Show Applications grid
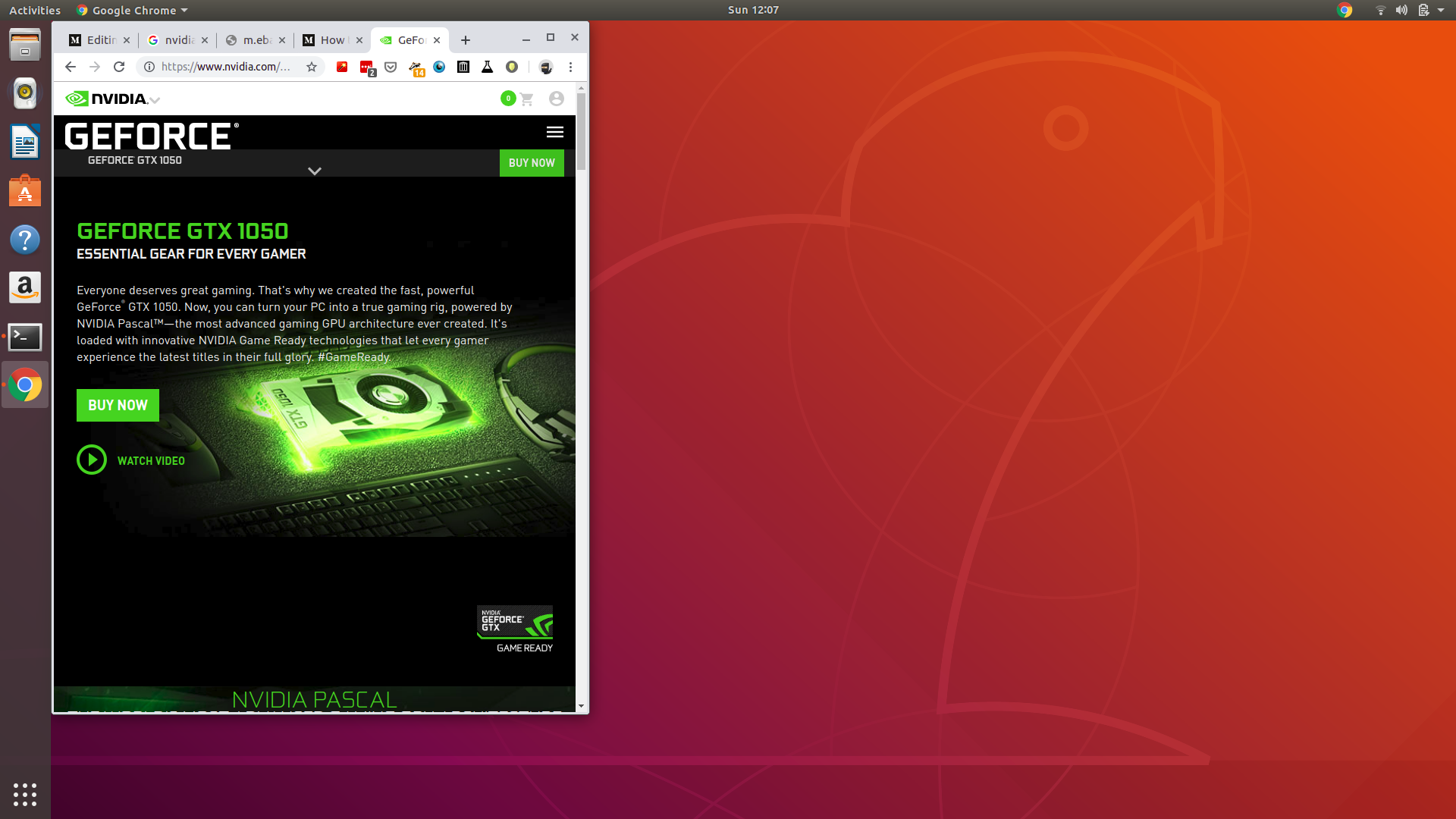The width and height of the screenshot is (1456, 819). 25,794
